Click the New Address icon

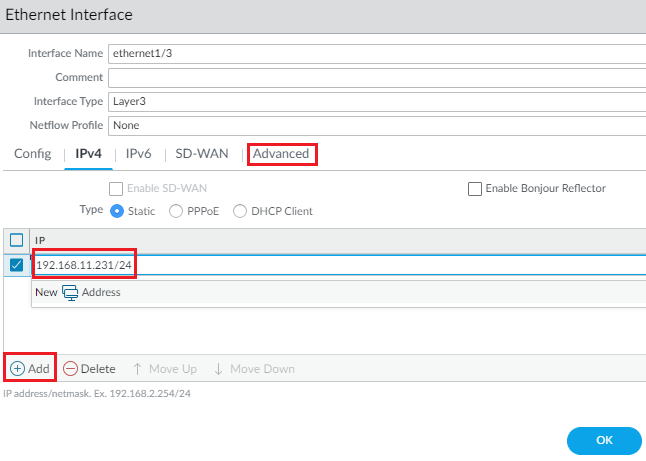(71, 292)
